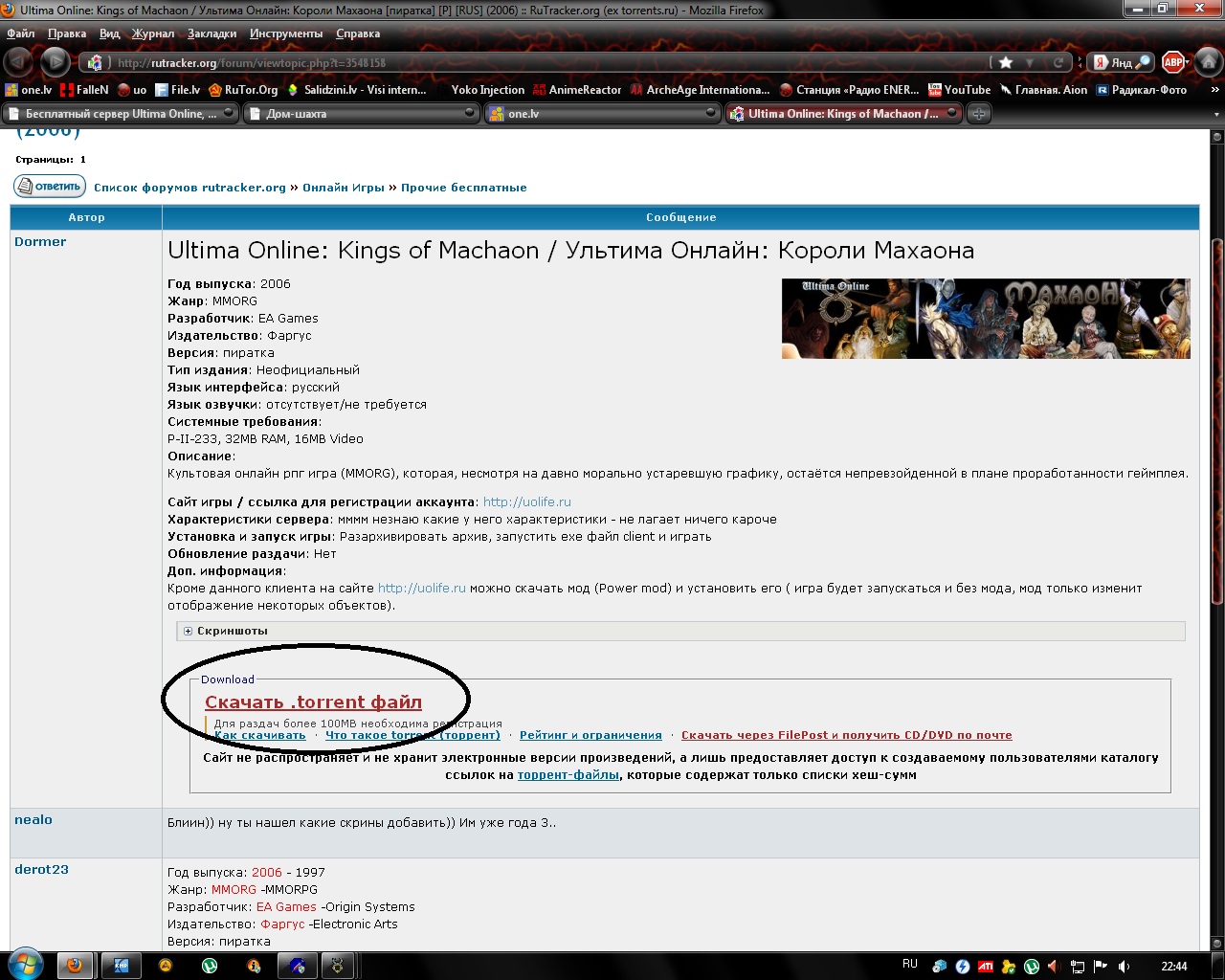Click the site identity icon in address bar
1225x980 pixels.
tap(95, 62)
